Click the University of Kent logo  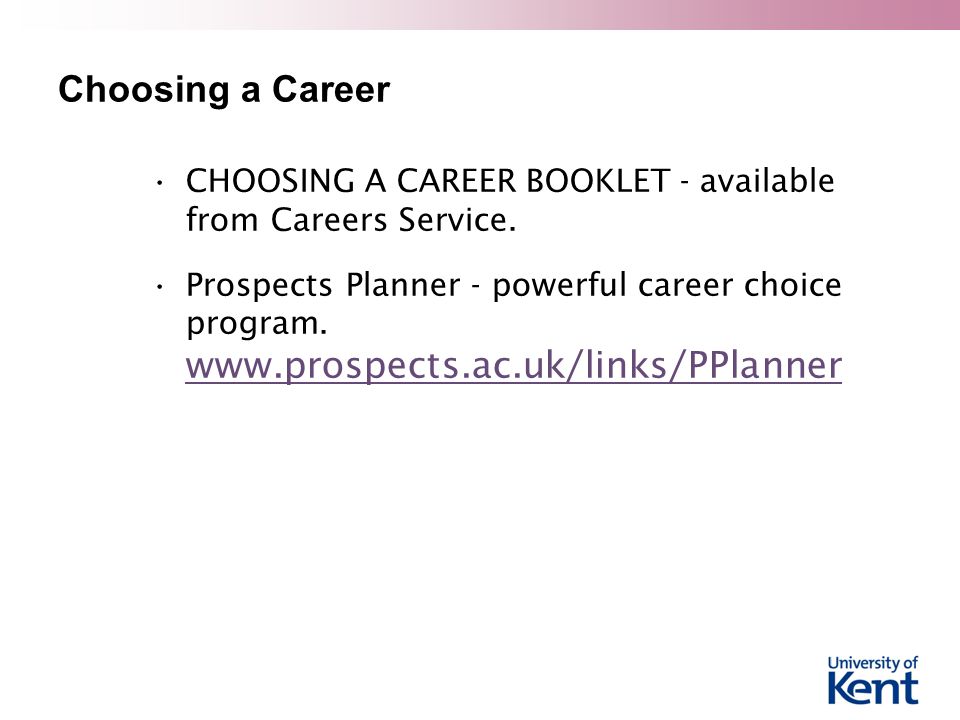[x=873, y=680]
